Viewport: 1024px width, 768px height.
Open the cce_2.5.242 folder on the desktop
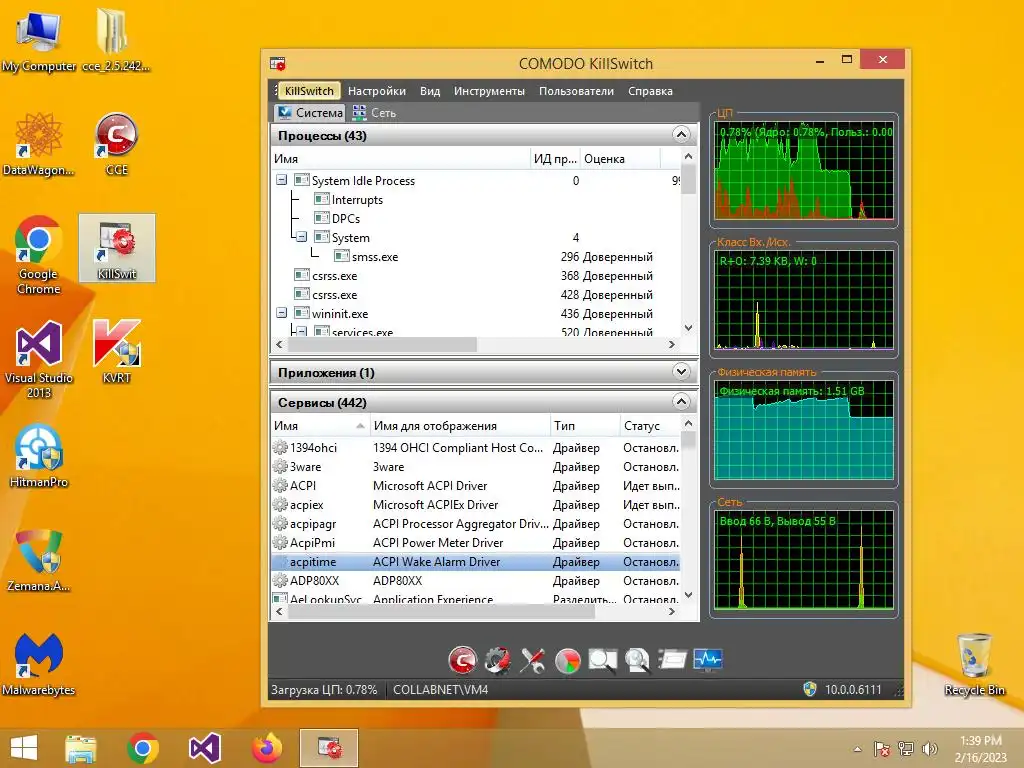116,39
